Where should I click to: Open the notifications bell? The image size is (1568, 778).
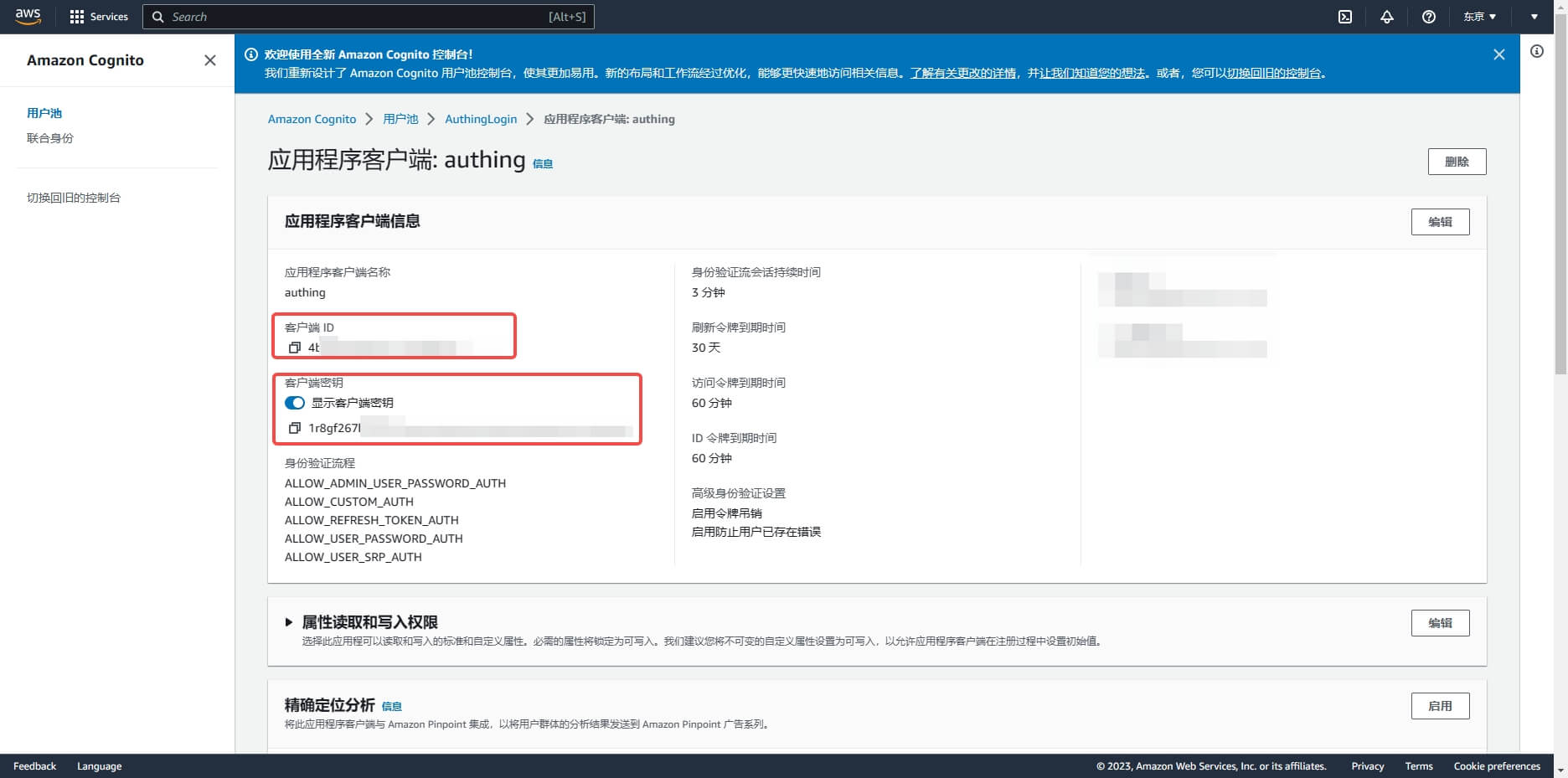(1387, 17)
